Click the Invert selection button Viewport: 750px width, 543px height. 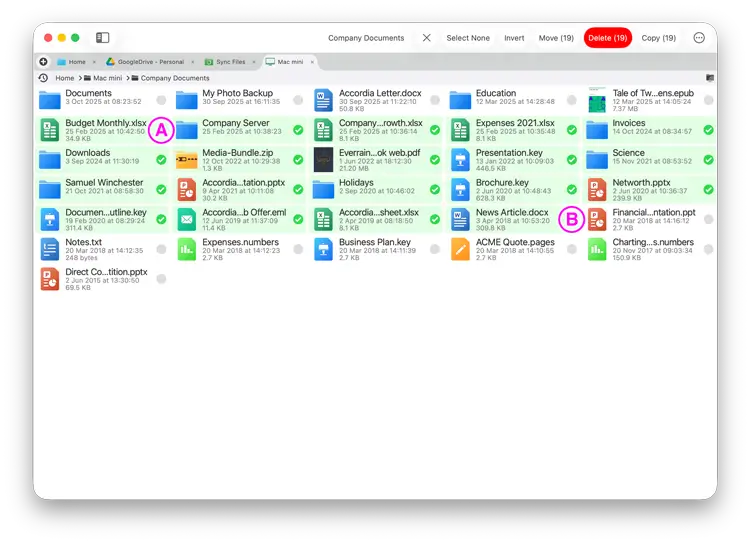point(514,38)
